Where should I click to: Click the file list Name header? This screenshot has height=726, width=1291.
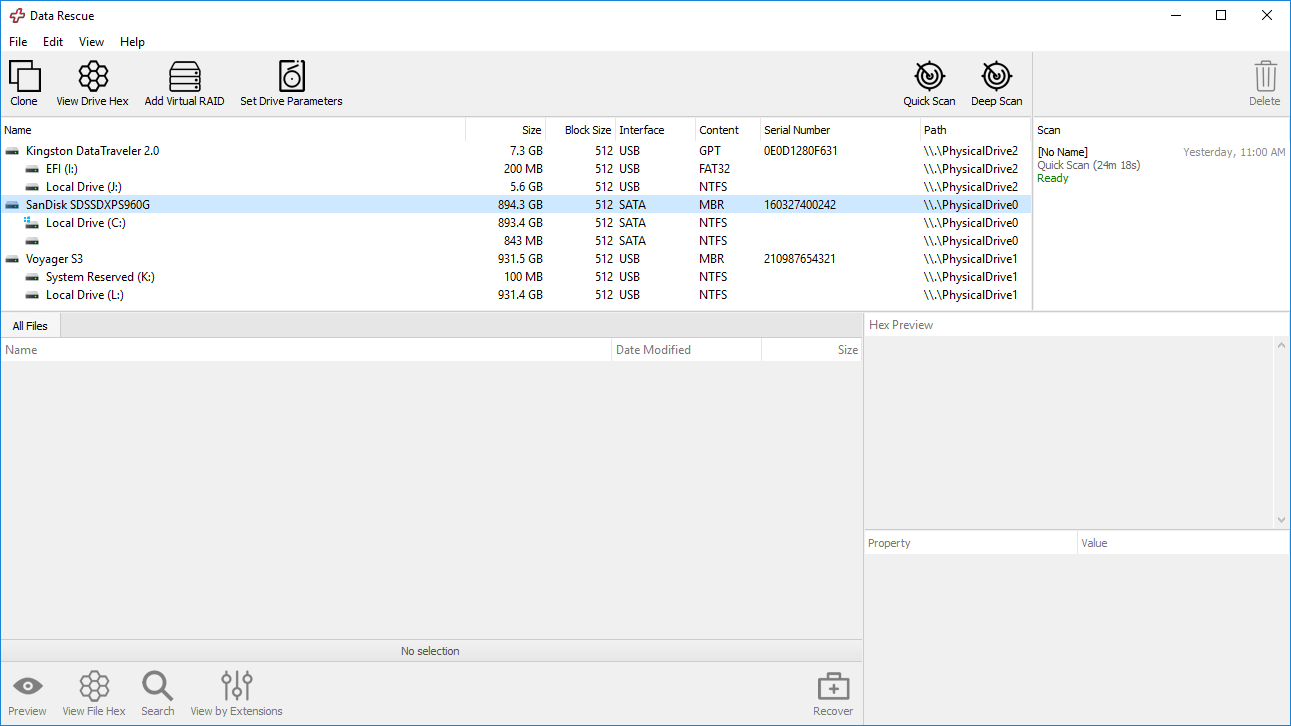[x=306, y=350]
